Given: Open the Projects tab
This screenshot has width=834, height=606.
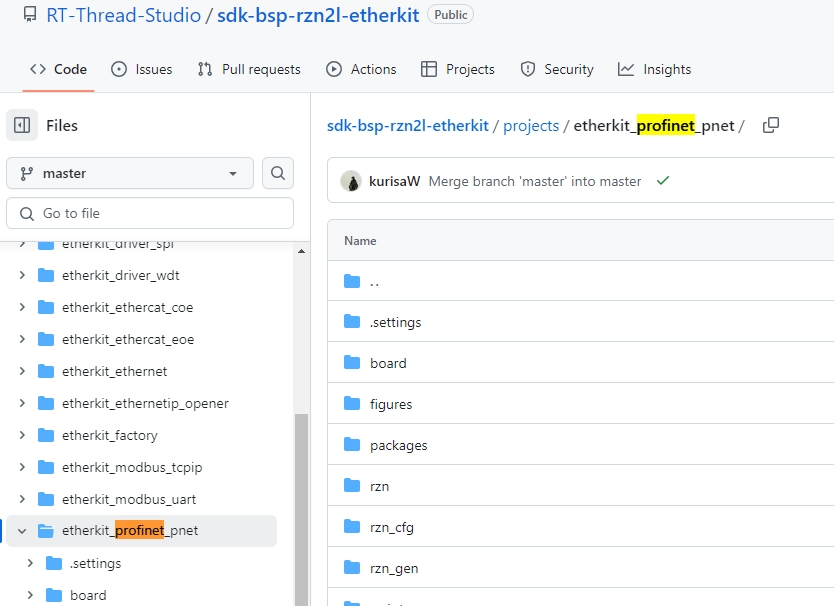Looking at the screenshot, I should coord(457,69).
